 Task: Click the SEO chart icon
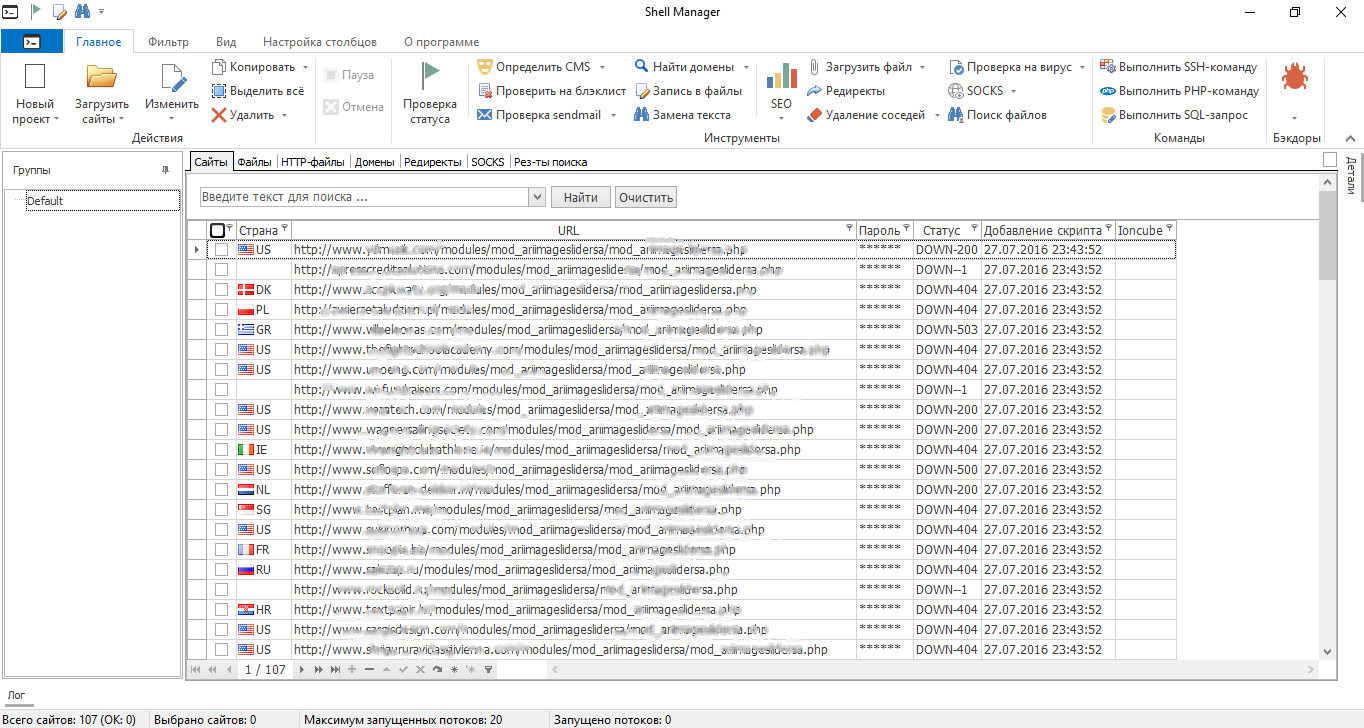(x=781, y=77)
